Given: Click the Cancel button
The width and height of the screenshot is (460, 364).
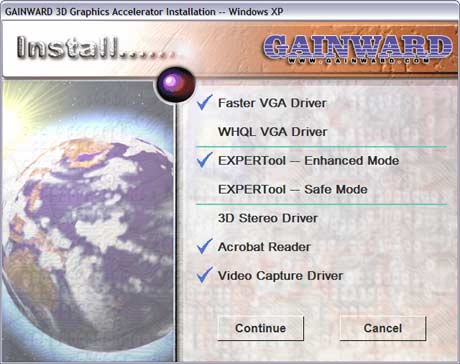Looking at the screenshot, I should (x=383, y=328).
